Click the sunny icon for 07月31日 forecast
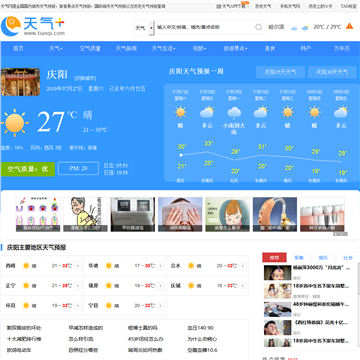 click(x=287, y=112)
